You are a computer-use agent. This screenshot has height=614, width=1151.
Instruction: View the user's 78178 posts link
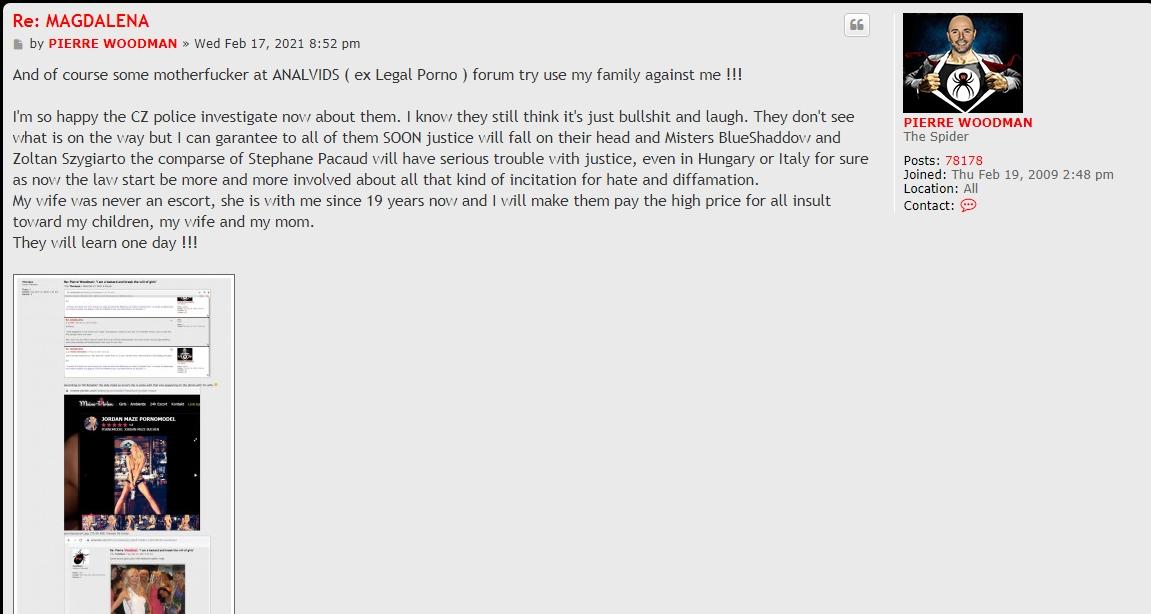click(963, 160)
